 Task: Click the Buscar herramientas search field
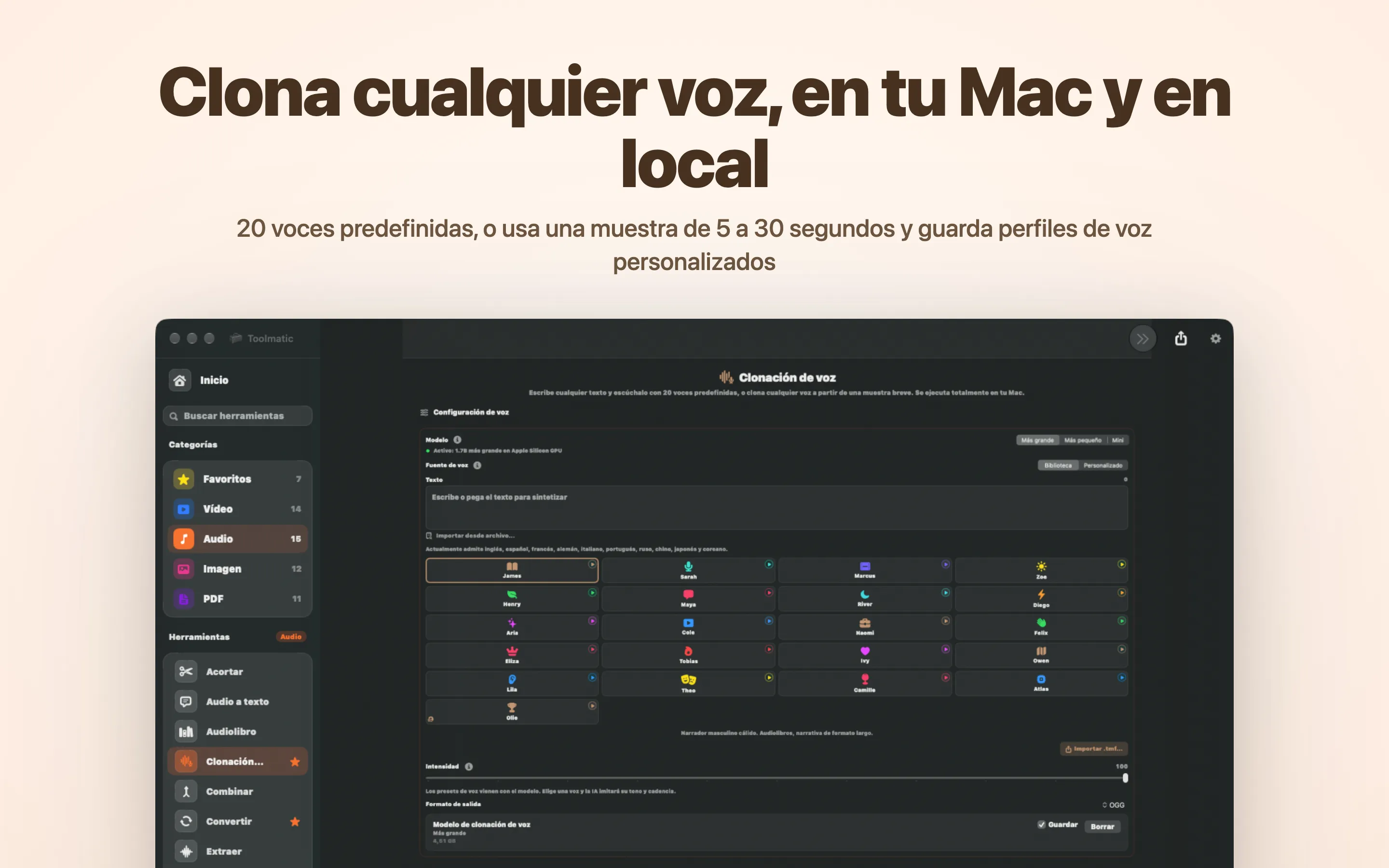coord(238,416)
